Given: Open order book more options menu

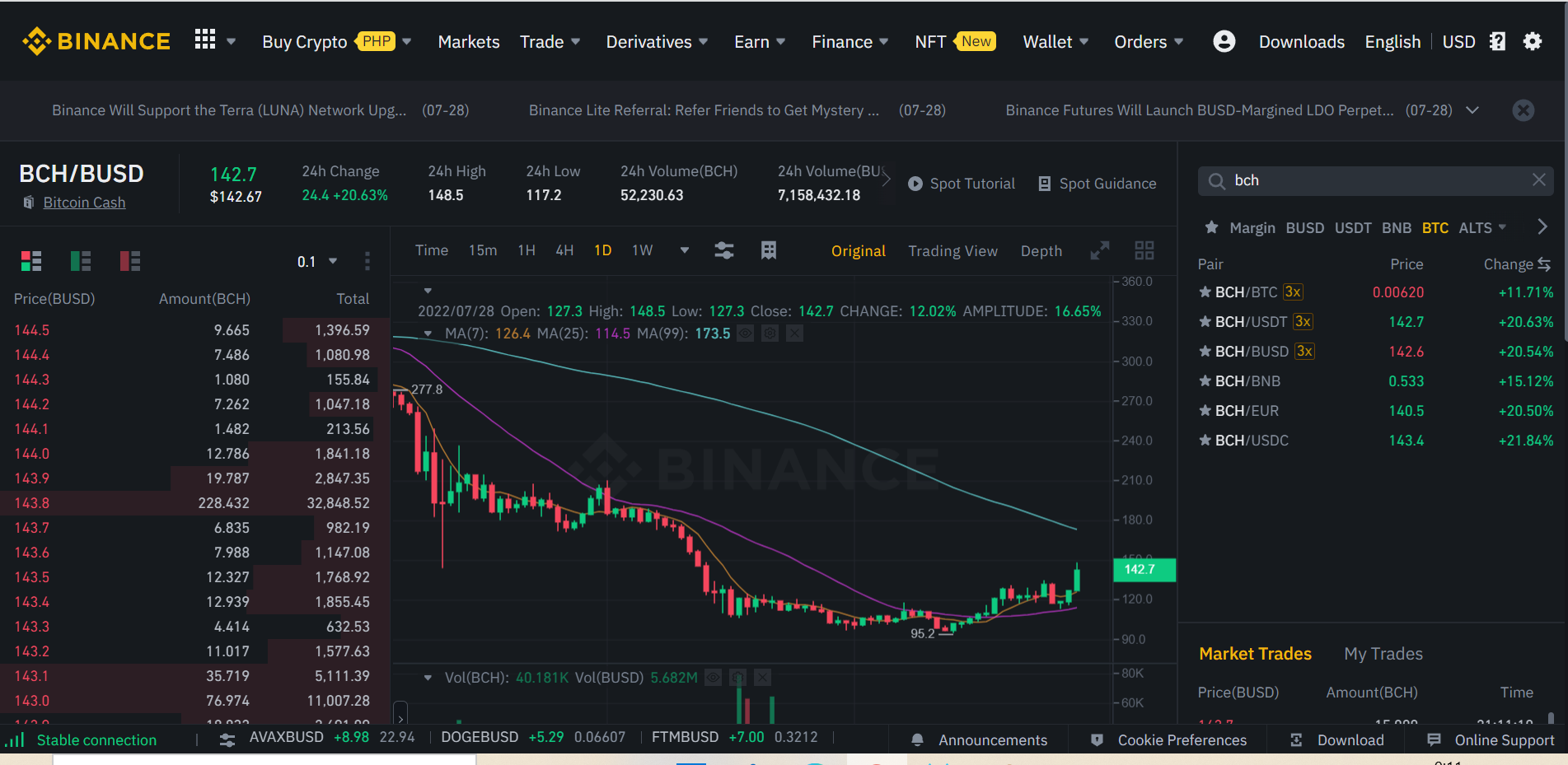Looking at the screenshot, I should (x=367, y=261).
